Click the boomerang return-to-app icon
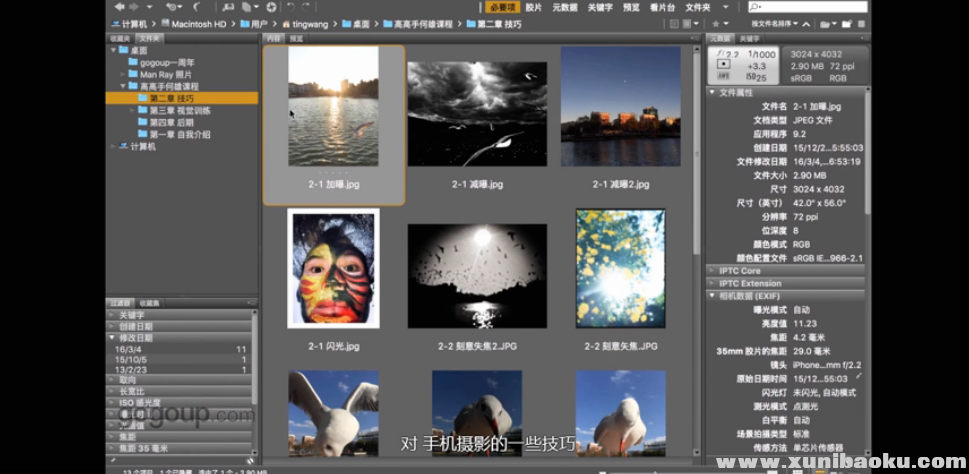 pyautogui.click(x=196, y=6)
